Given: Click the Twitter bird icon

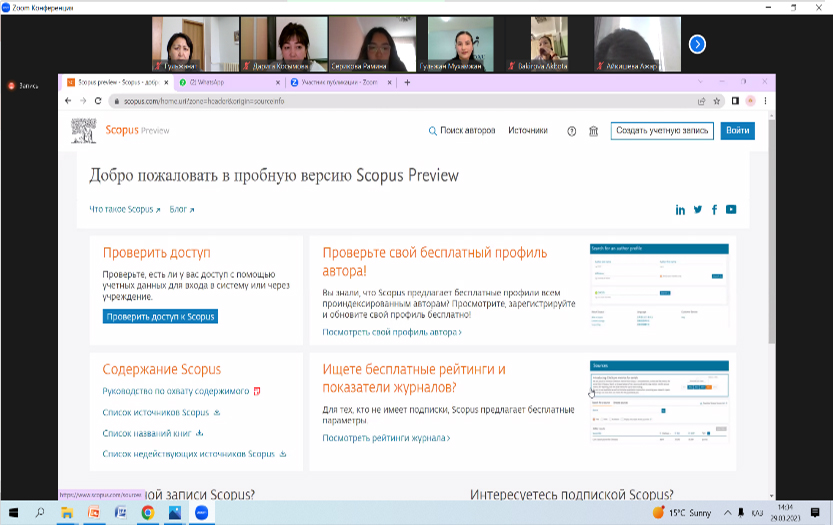Looking at the screenshot, I should (x=698, y=209).
